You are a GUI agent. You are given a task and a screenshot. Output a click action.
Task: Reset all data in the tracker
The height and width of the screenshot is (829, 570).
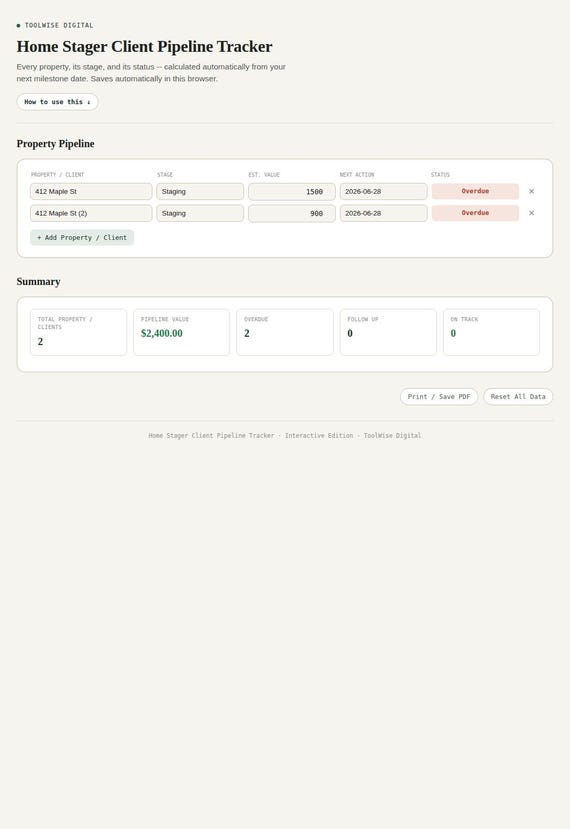[518, 397]
